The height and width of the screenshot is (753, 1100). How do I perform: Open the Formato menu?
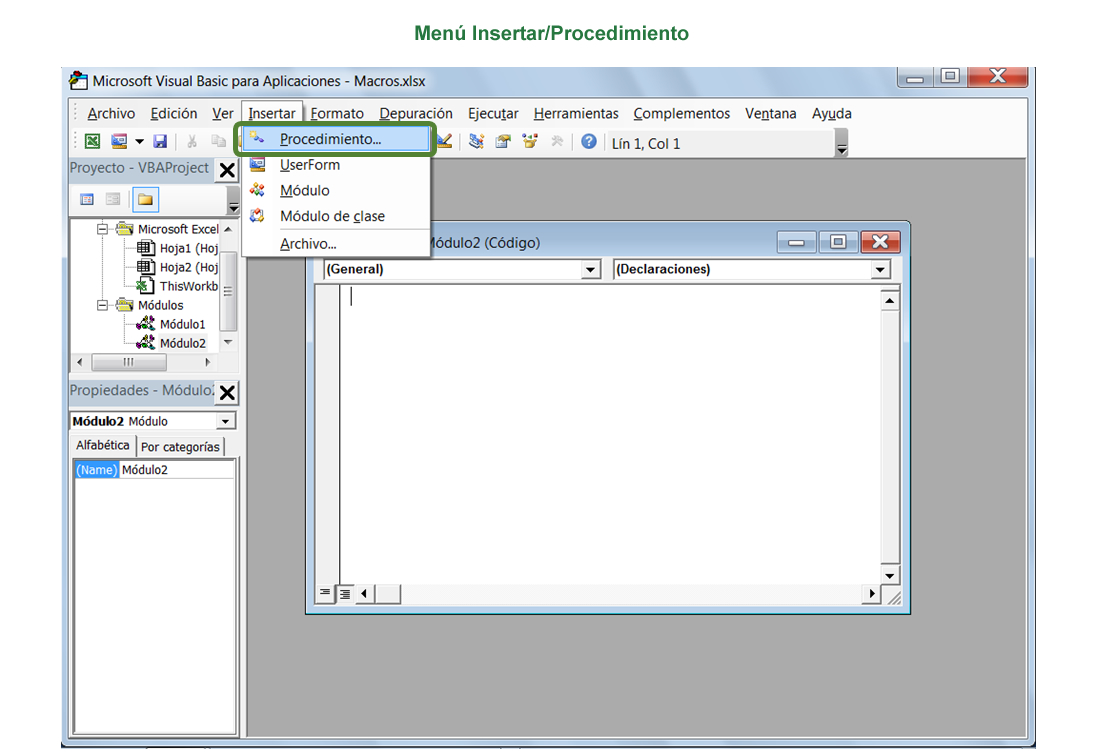(x=337, y=113)
